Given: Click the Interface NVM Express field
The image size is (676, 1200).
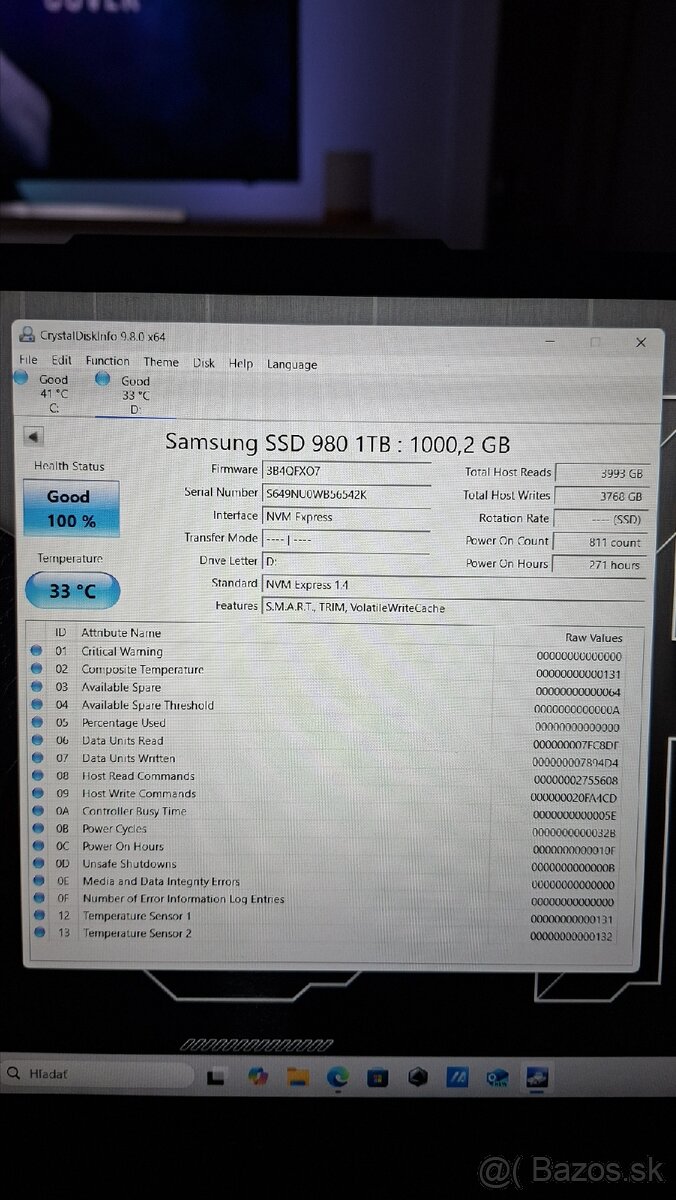Looking at the screenshot, I should [x=346, y=516].
